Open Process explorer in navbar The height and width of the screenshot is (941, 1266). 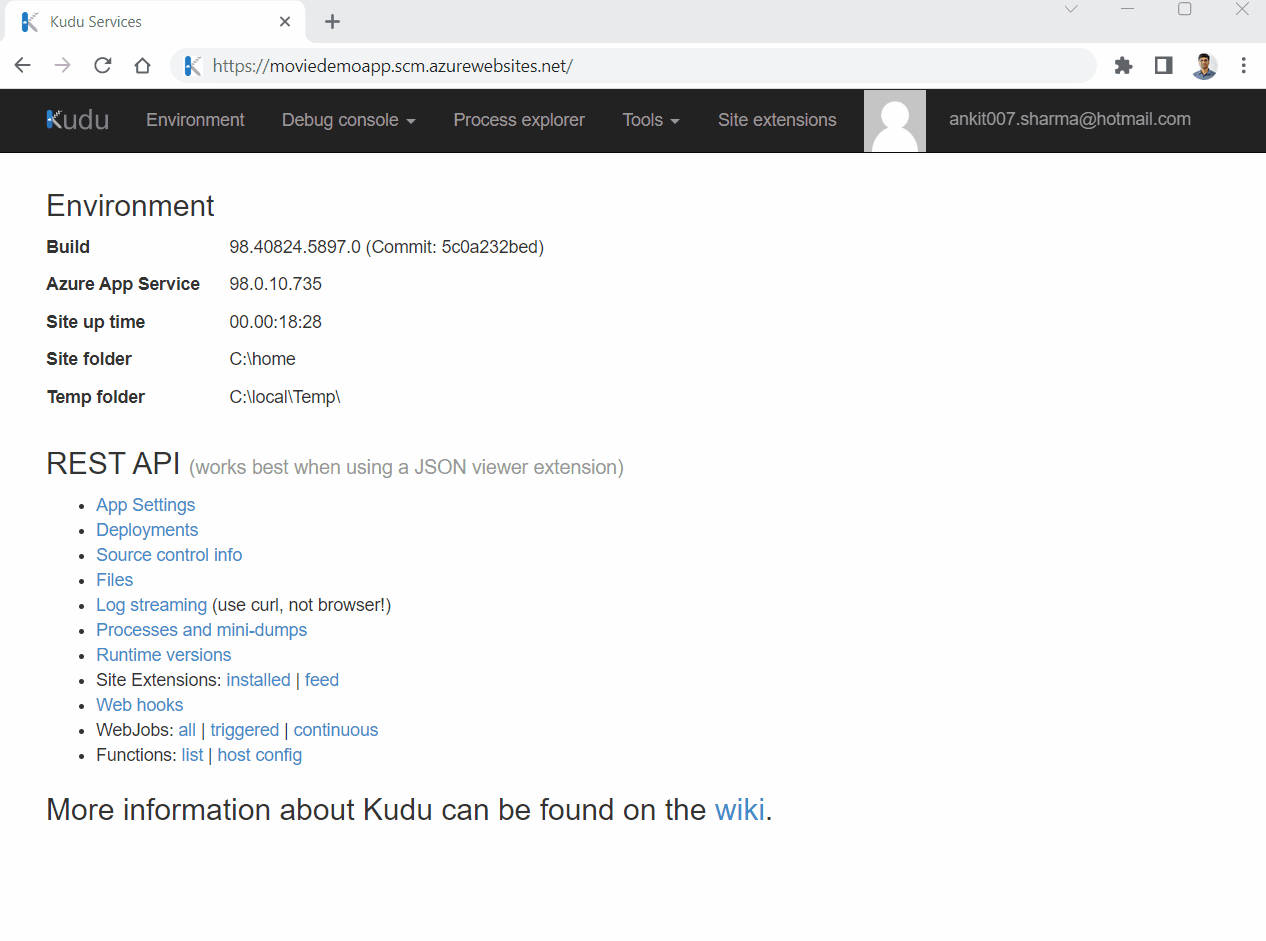[519, 120]
